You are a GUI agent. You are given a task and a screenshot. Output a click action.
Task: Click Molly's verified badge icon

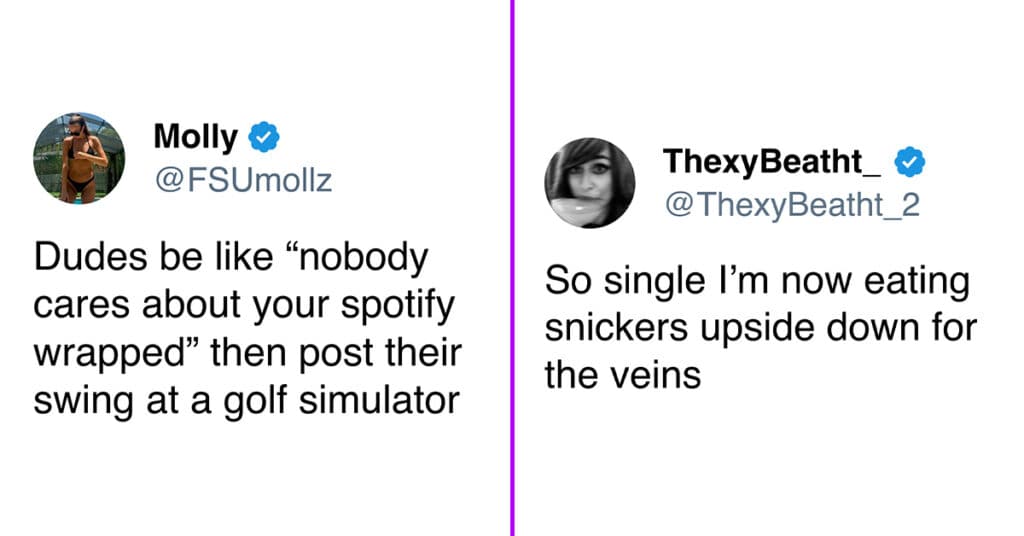(x=264, y=137)
